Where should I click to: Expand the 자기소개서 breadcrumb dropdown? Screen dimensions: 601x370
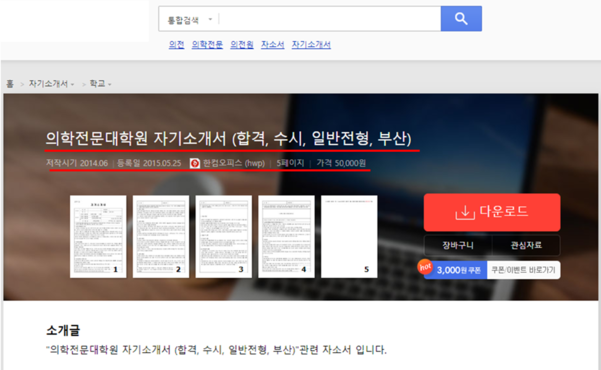coord(51,84)
